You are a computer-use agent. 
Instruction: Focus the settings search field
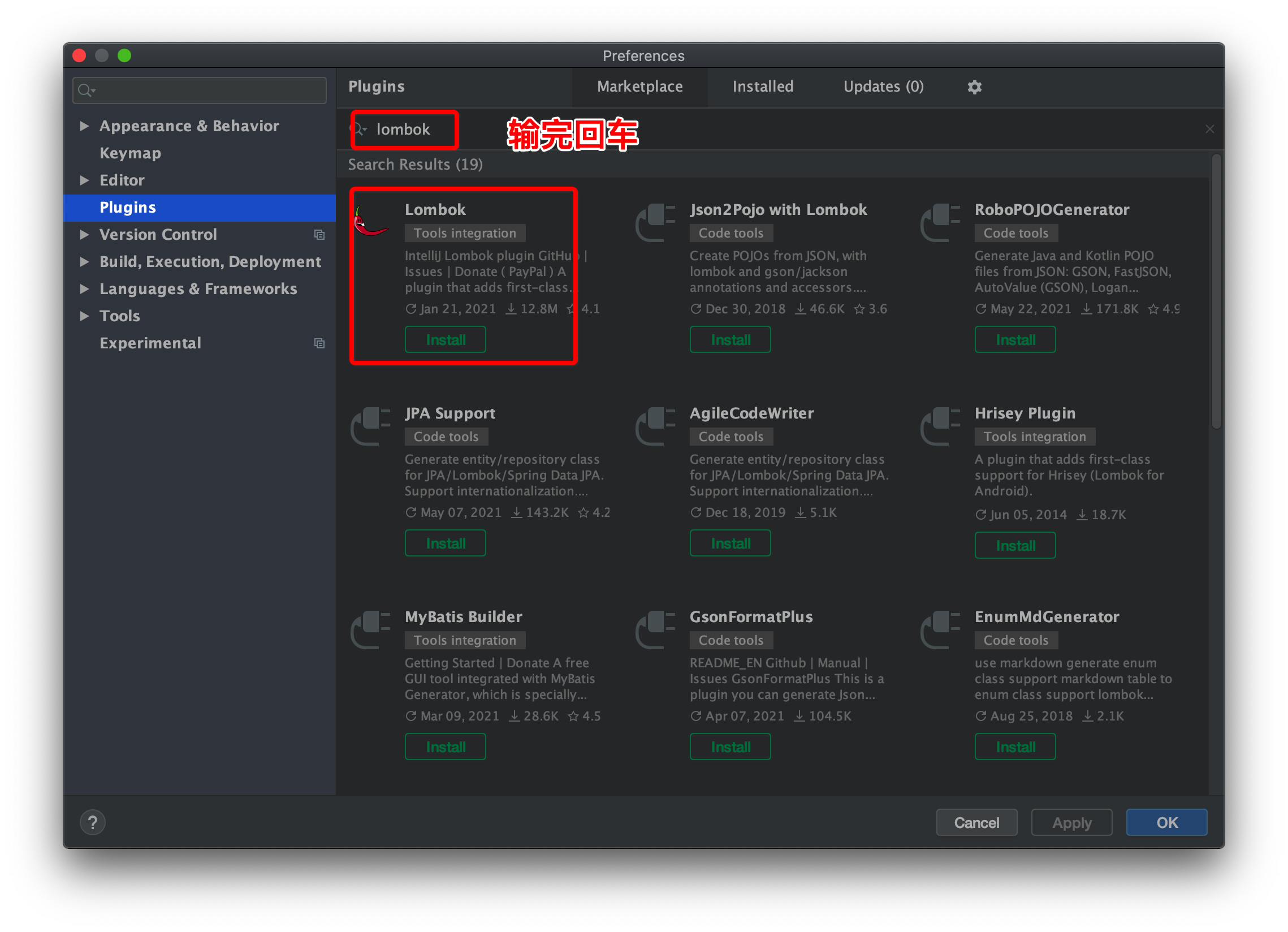pyautogui.click(x=200, y=90)
